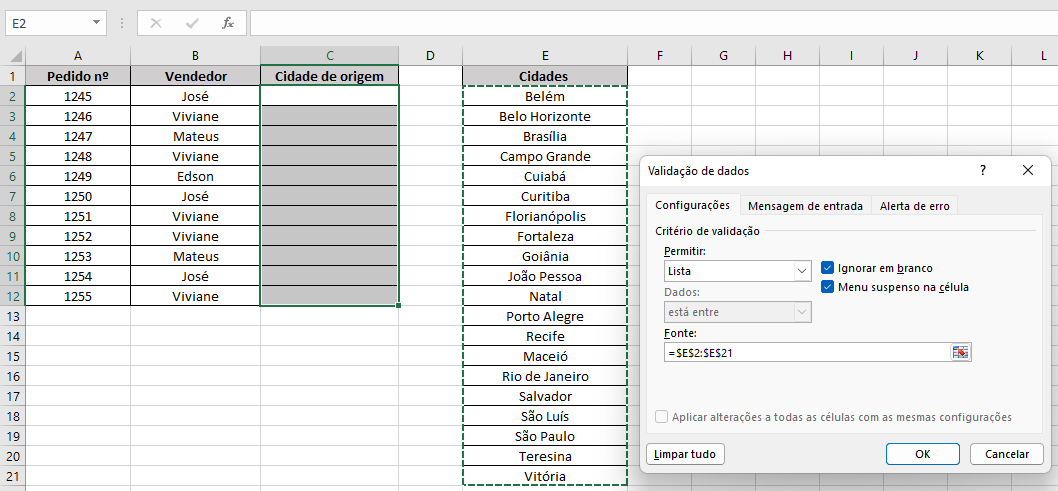Click the help question mark in dialog
The image size is (1058, 491).
pos(983,171)
